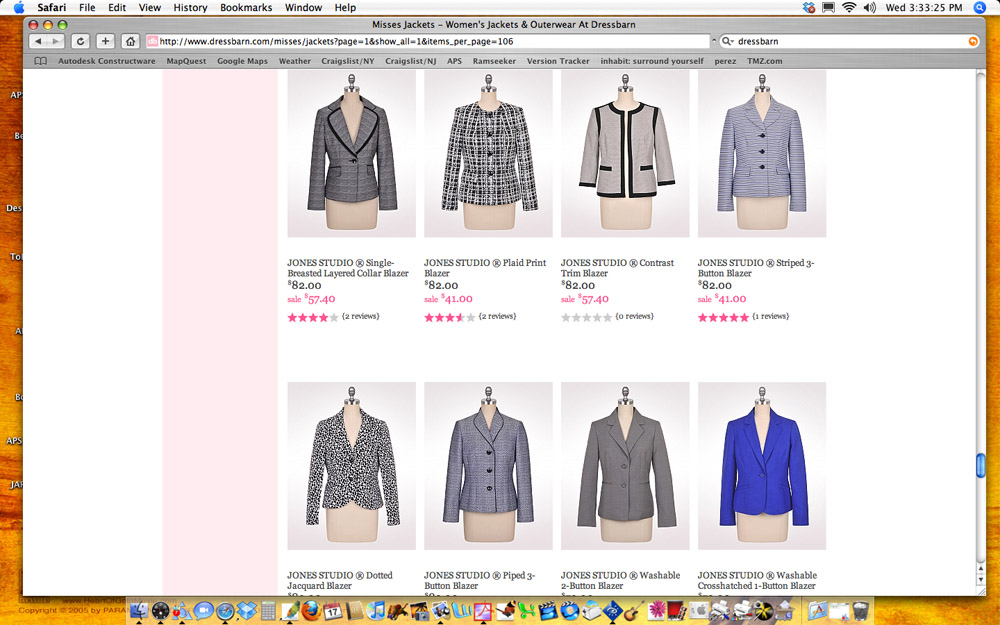Open Address Book from the Dock
1000x625 pixels.
click(x=354, y=611)
